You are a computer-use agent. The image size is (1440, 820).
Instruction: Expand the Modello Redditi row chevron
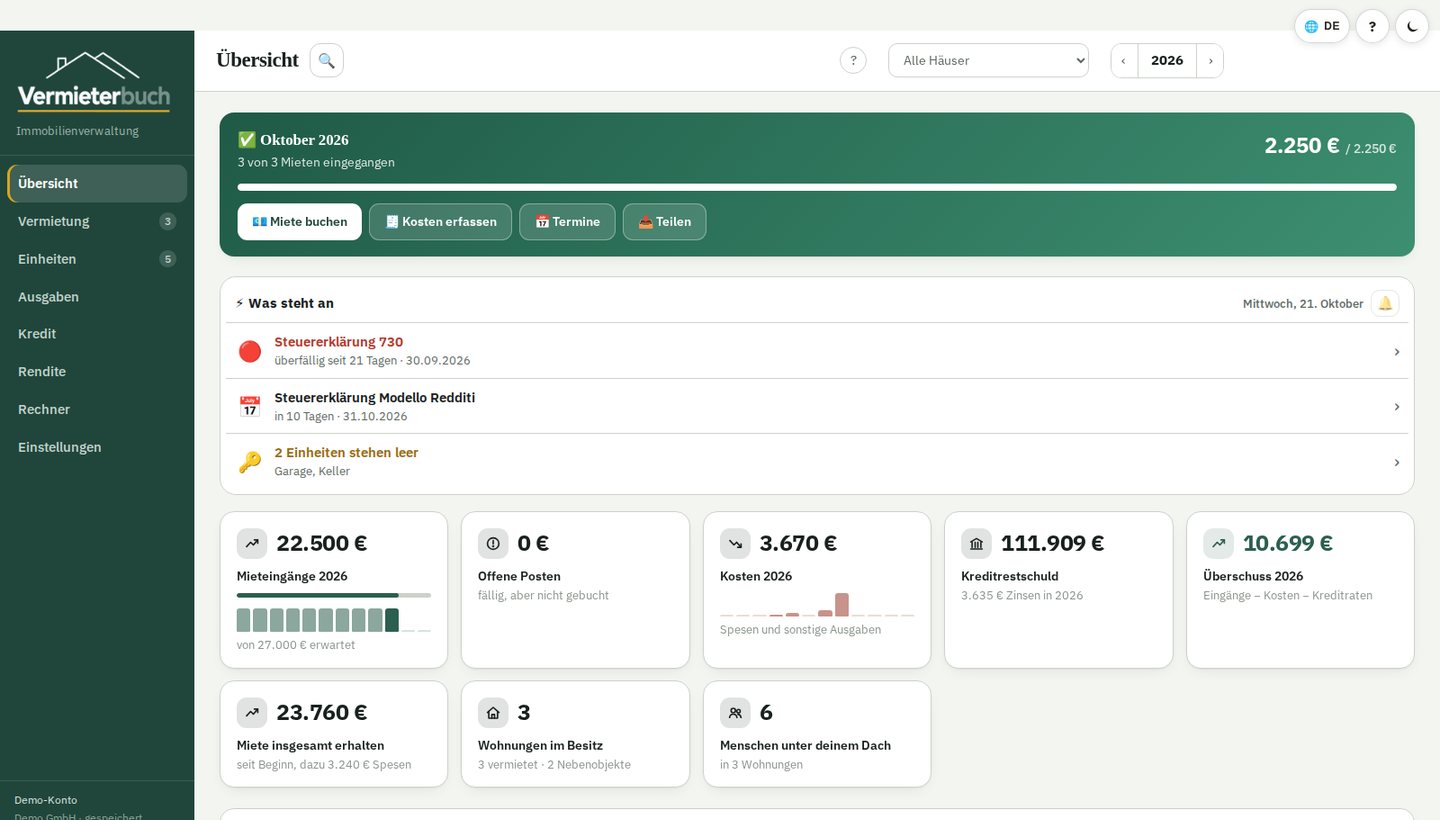pos(1397,407)
